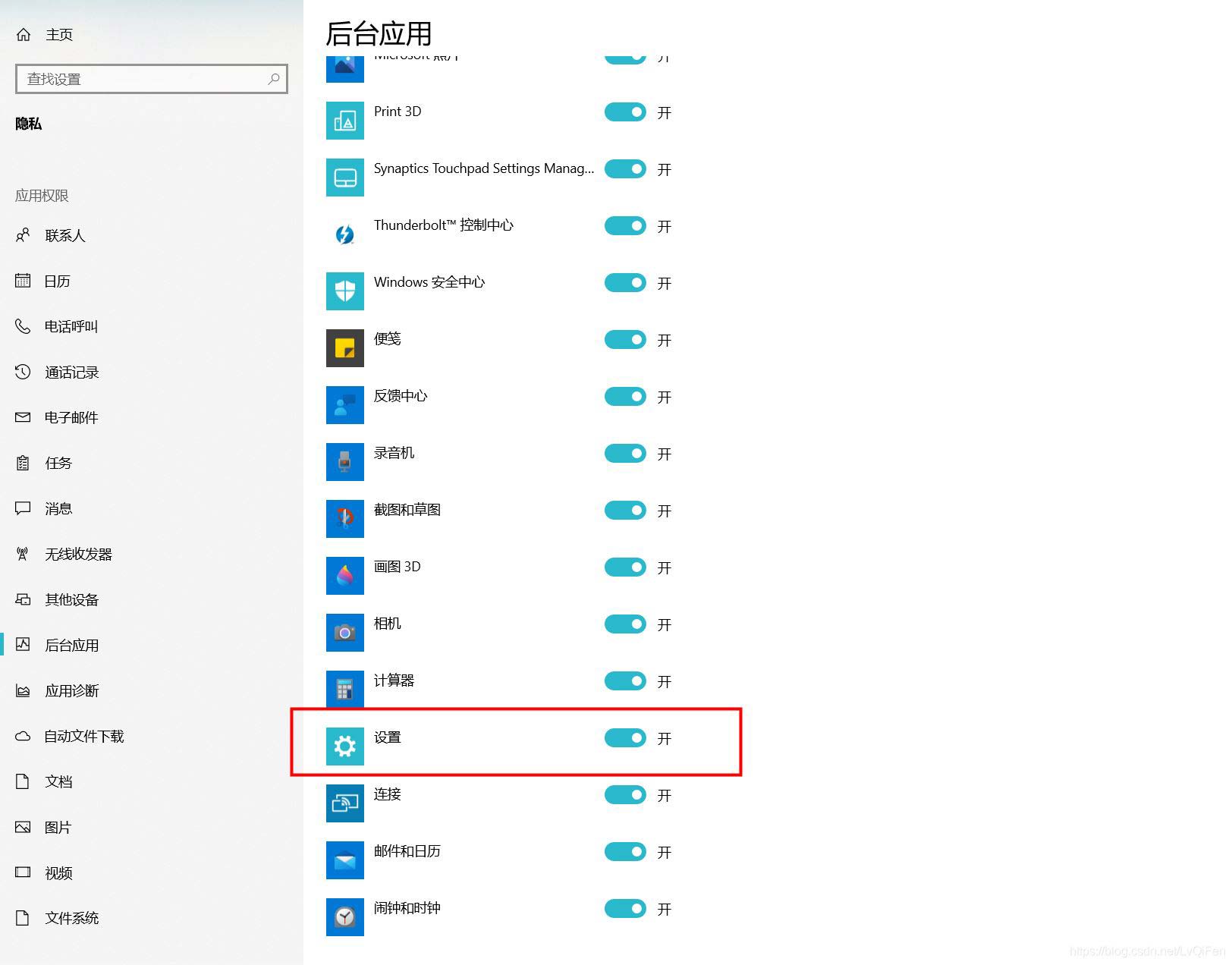Click the 截图和草图 app name

click(x=407, y=510)
